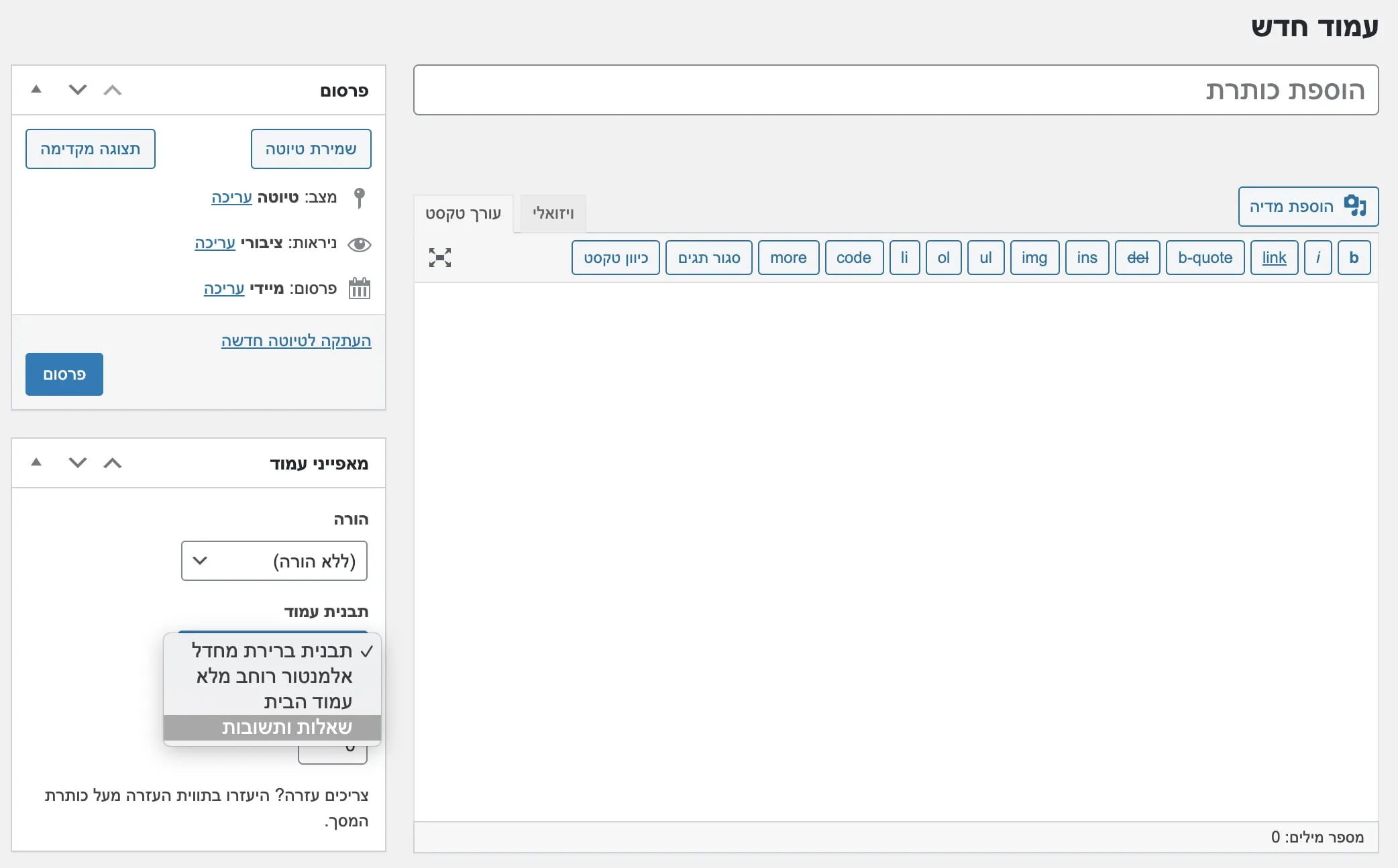Select שאלות ותשובות template option
This screenshot has height=868, width=1398.
pos(272,727)
